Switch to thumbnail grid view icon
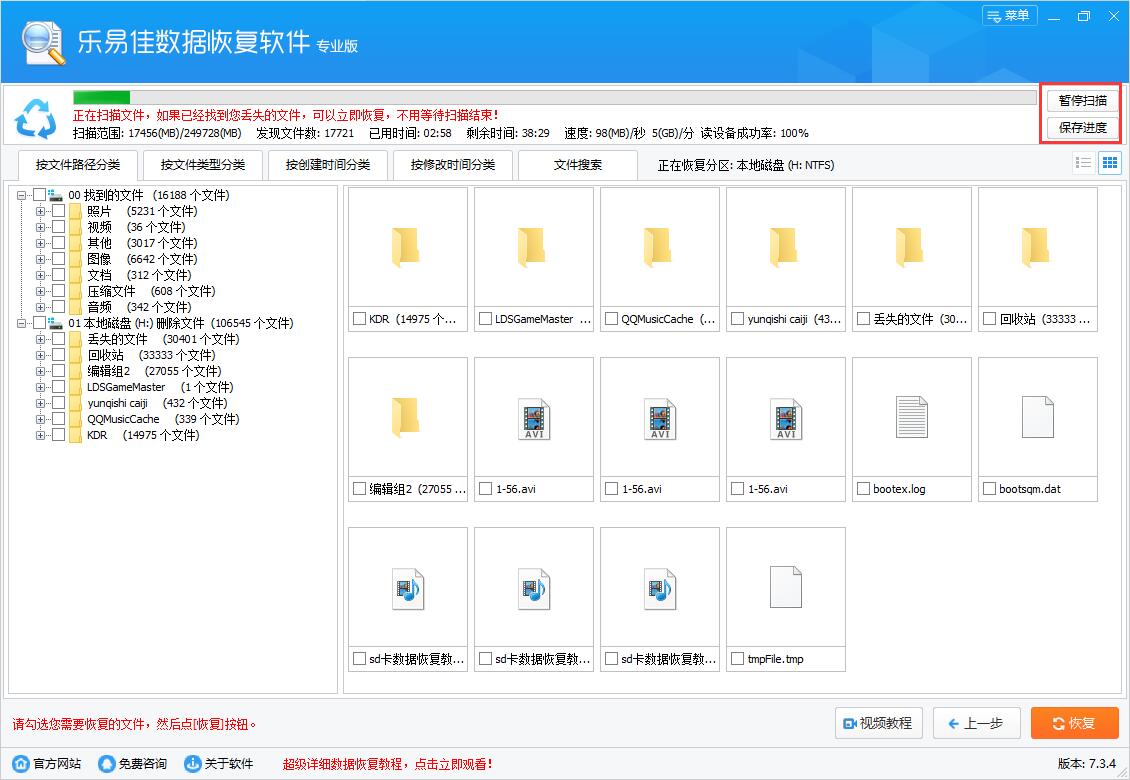This screenshot has height=780, width=1130. click(x=1109, y=163)
